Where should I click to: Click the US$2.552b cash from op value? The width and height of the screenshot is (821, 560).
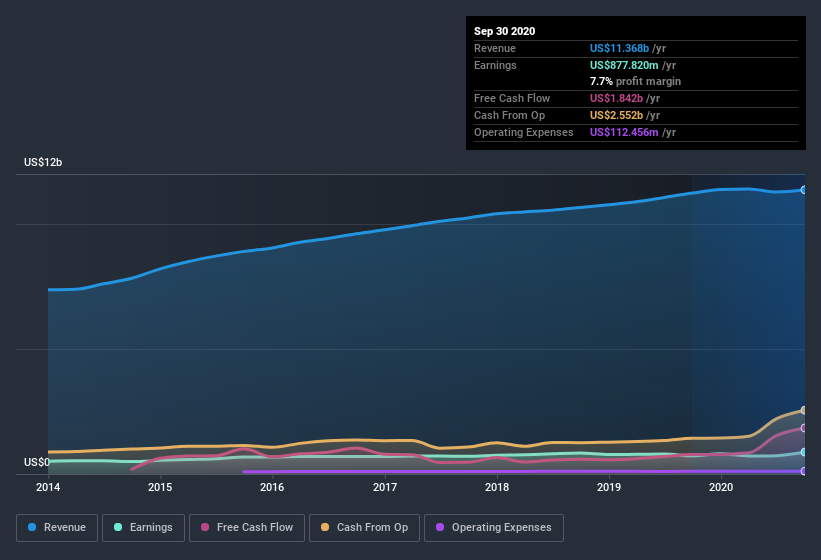pyautogui.click(x=616, y=115)
